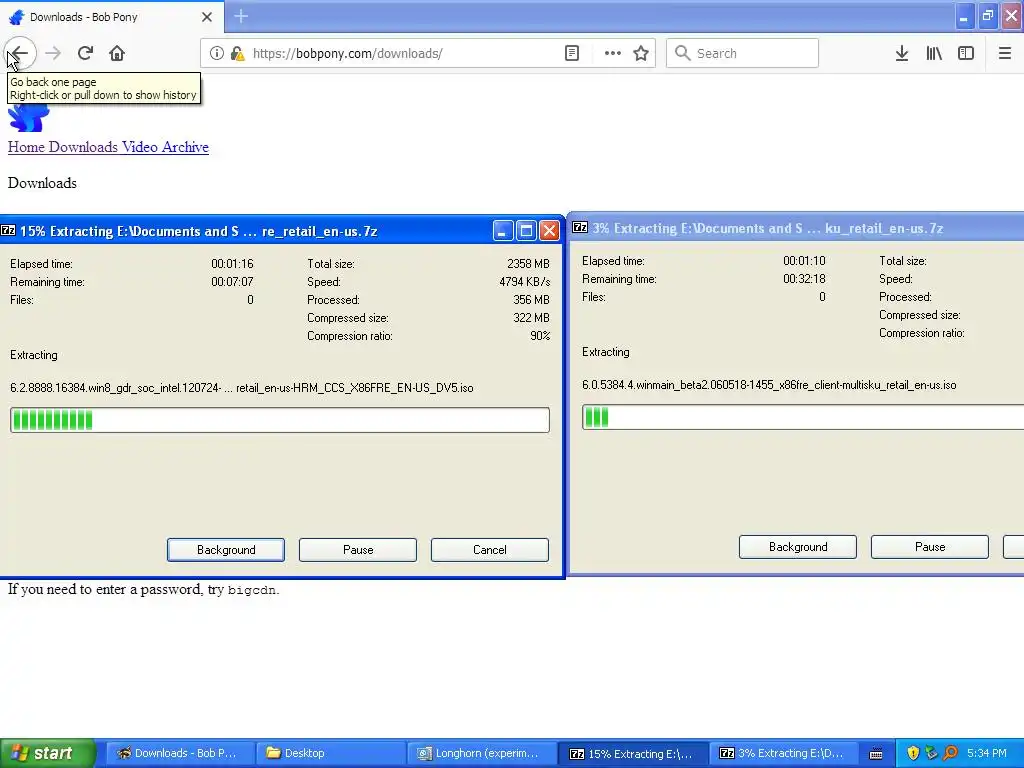Close the Downloads - Bob Pony tab
The height and width of the screenshot is (768, 1024).
pyautogui.click(x=206, y=17)
